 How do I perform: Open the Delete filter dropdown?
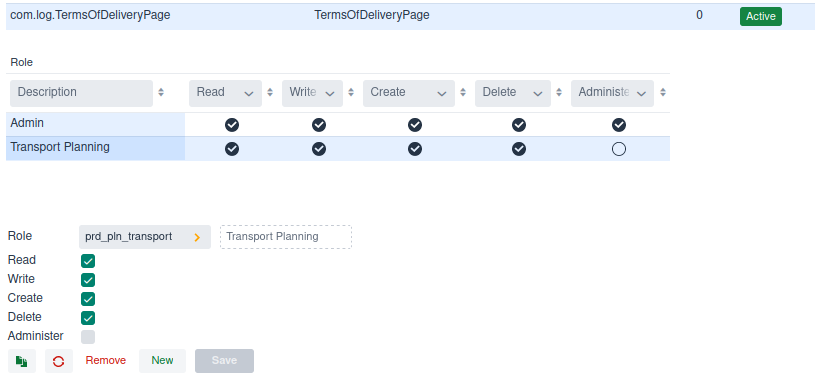click(513, 93)
